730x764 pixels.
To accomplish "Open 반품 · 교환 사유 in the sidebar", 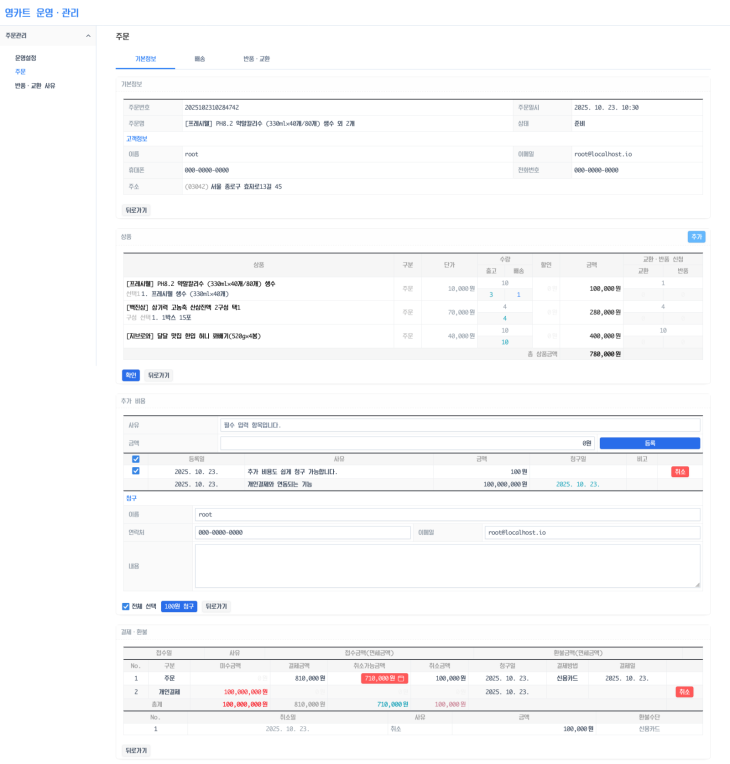I will tap(35, 86).
